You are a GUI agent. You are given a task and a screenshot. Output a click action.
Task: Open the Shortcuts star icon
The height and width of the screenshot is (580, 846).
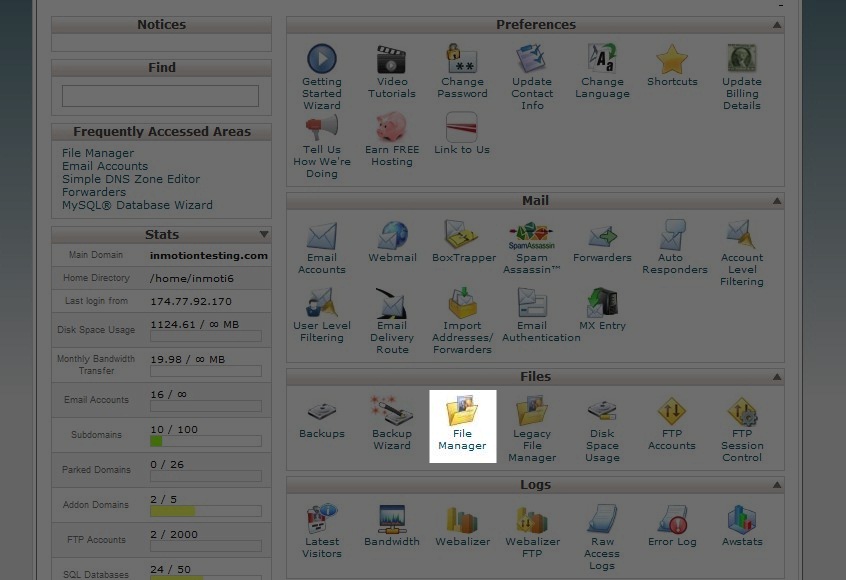tap(672, 59)
